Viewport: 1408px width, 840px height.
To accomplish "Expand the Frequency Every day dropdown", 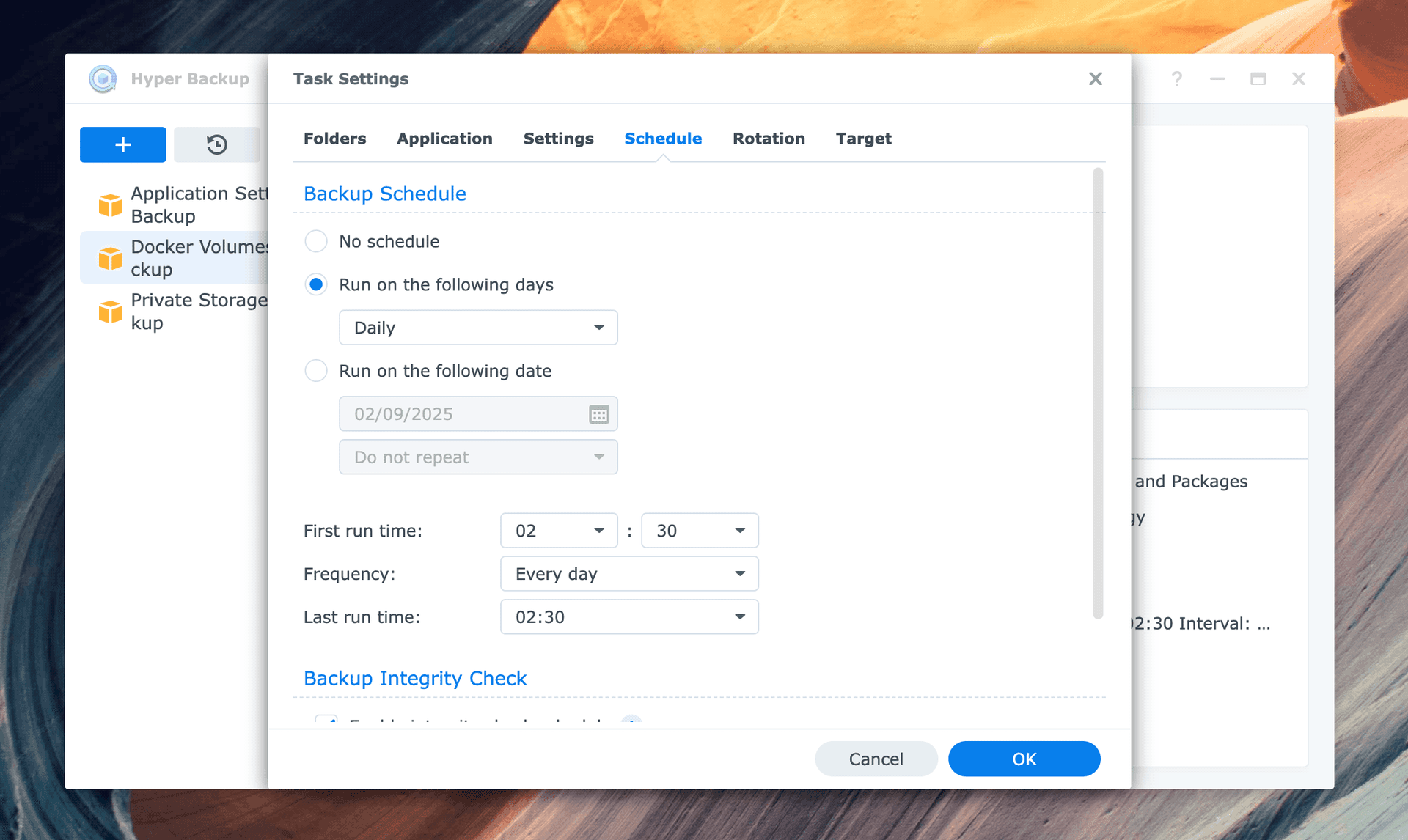I will point(629,574).
